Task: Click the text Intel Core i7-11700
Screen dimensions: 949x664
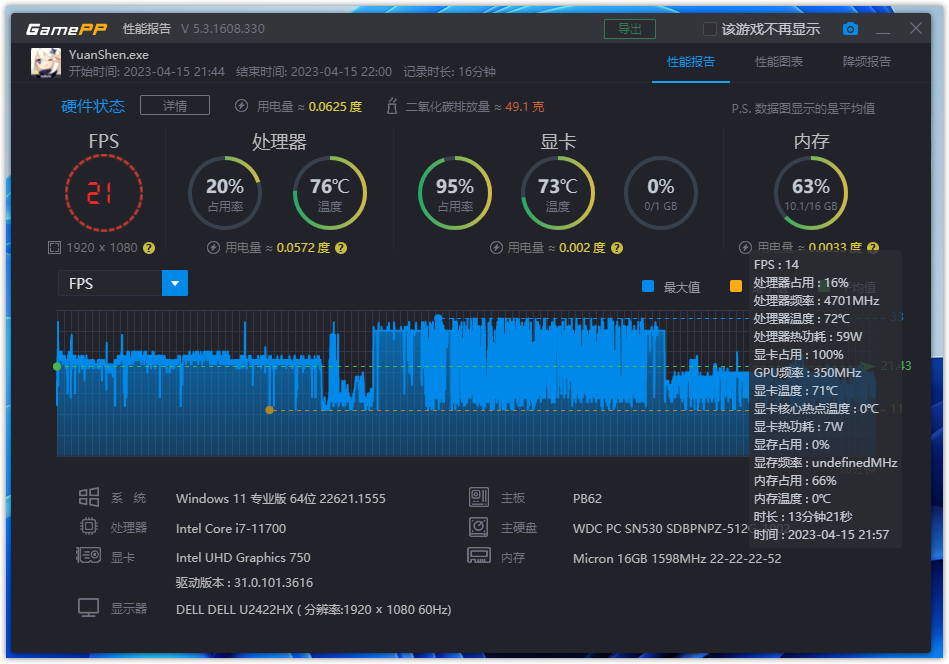Action: 231,528
